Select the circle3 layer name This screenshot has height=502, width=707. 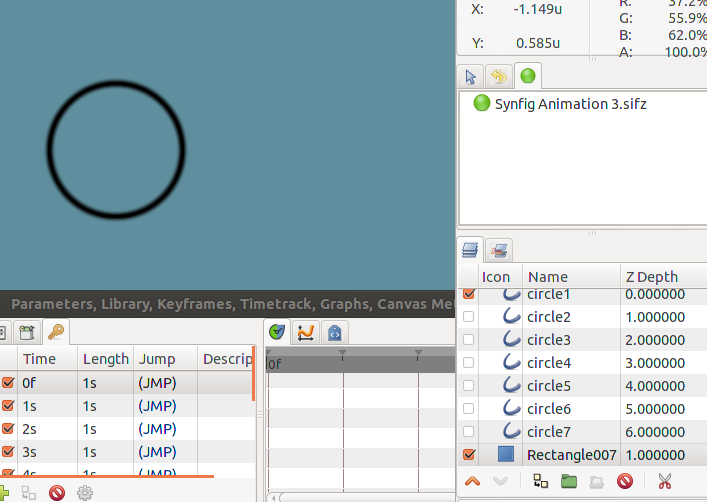point(549,340)
